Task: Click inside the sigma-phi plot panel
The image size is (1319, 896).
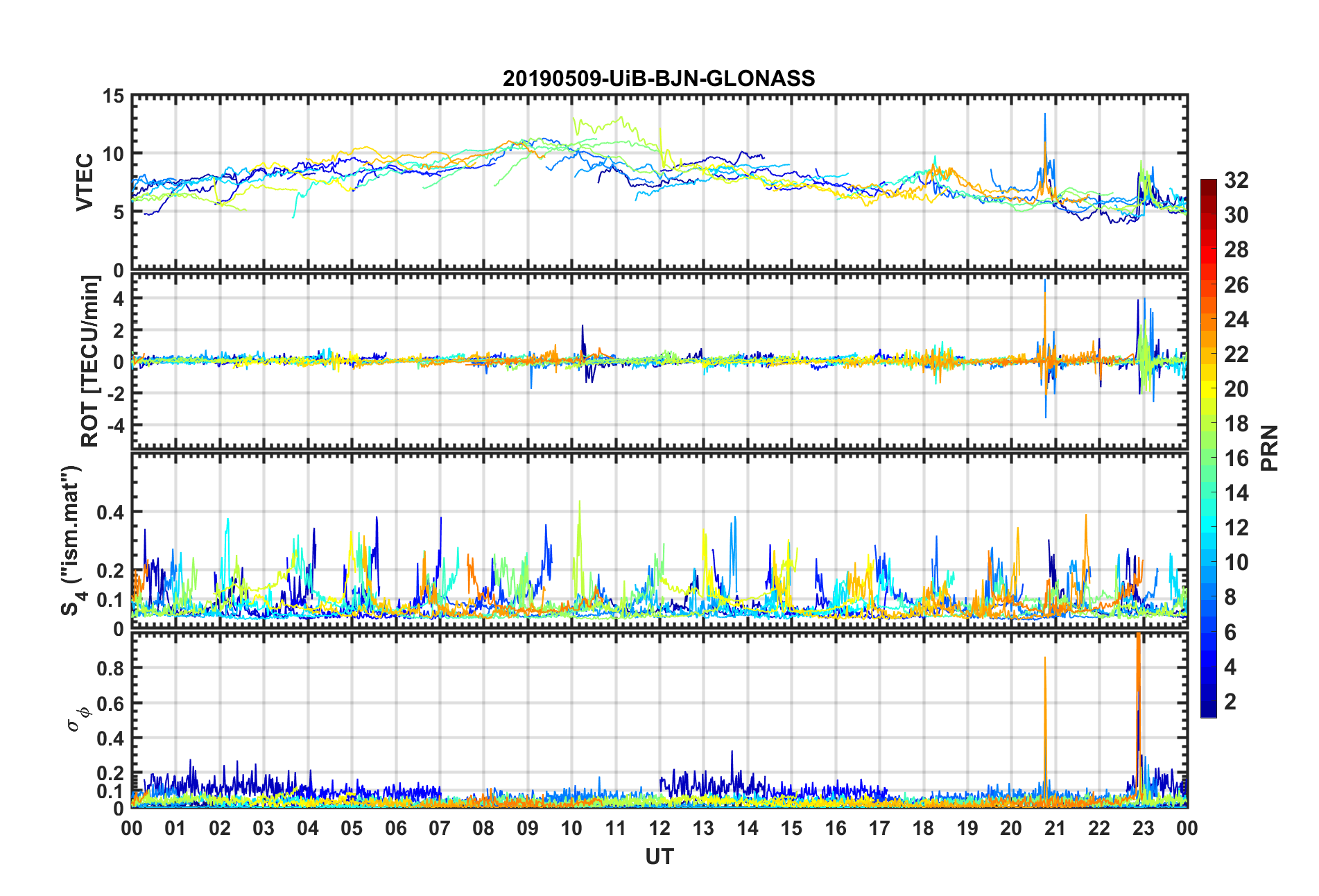Action: pyautogui.click(x=659, y=721)
